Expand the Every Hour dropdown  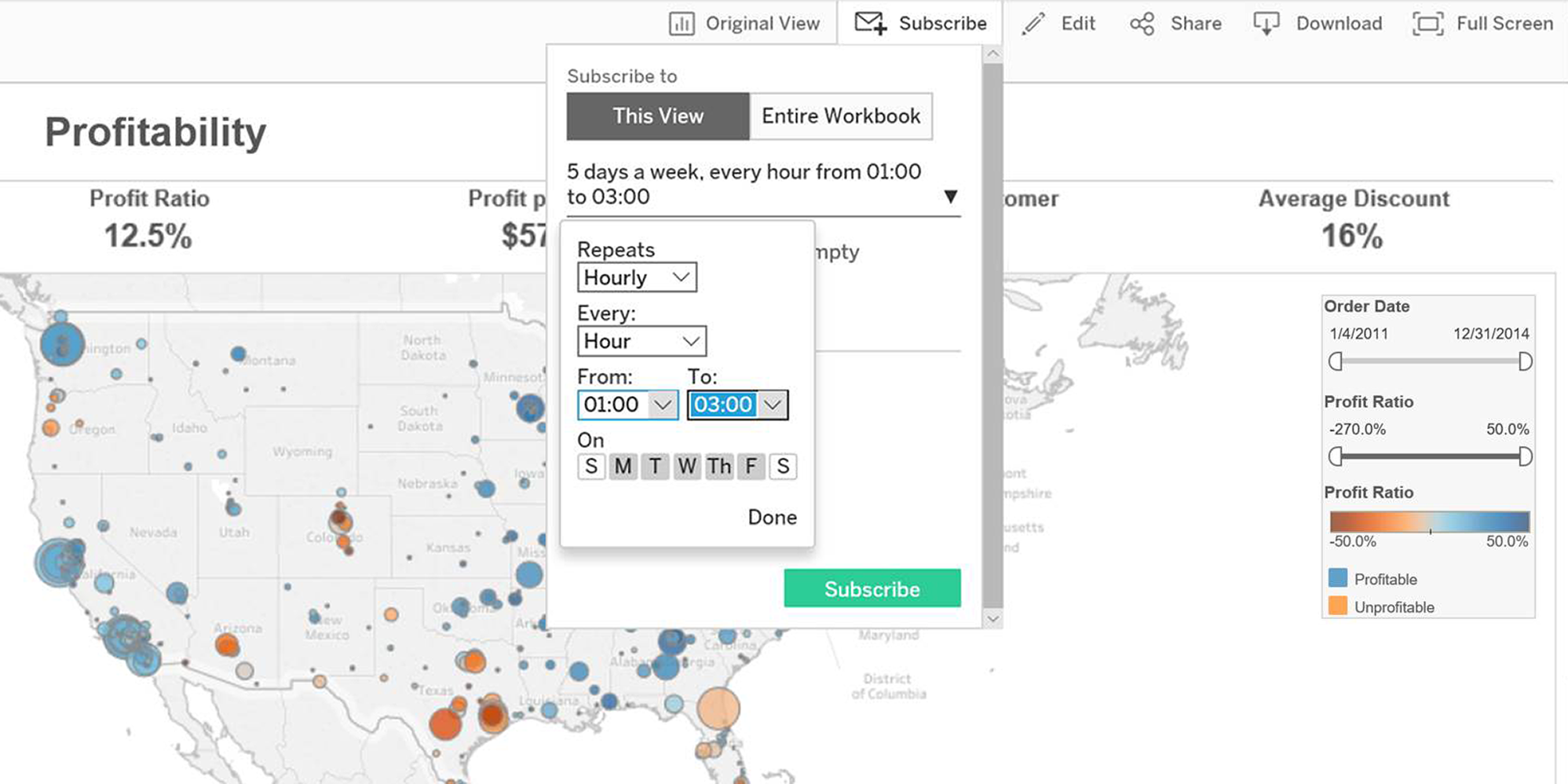[x=641, y=340]
